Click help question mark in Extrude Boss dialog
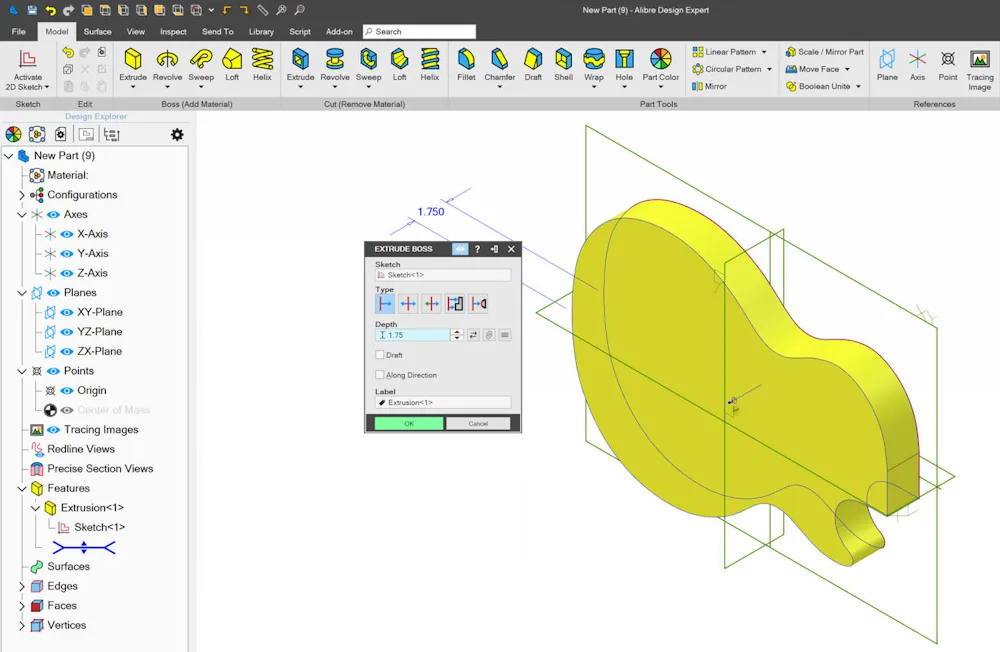 click(x=477, y=249)
